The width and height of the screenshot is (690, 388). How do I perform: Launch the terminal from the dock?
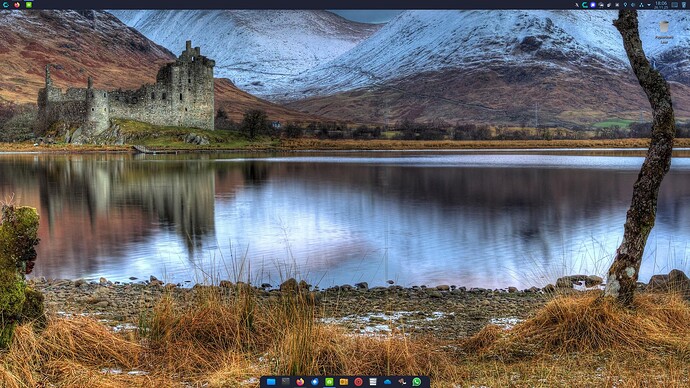286,382
